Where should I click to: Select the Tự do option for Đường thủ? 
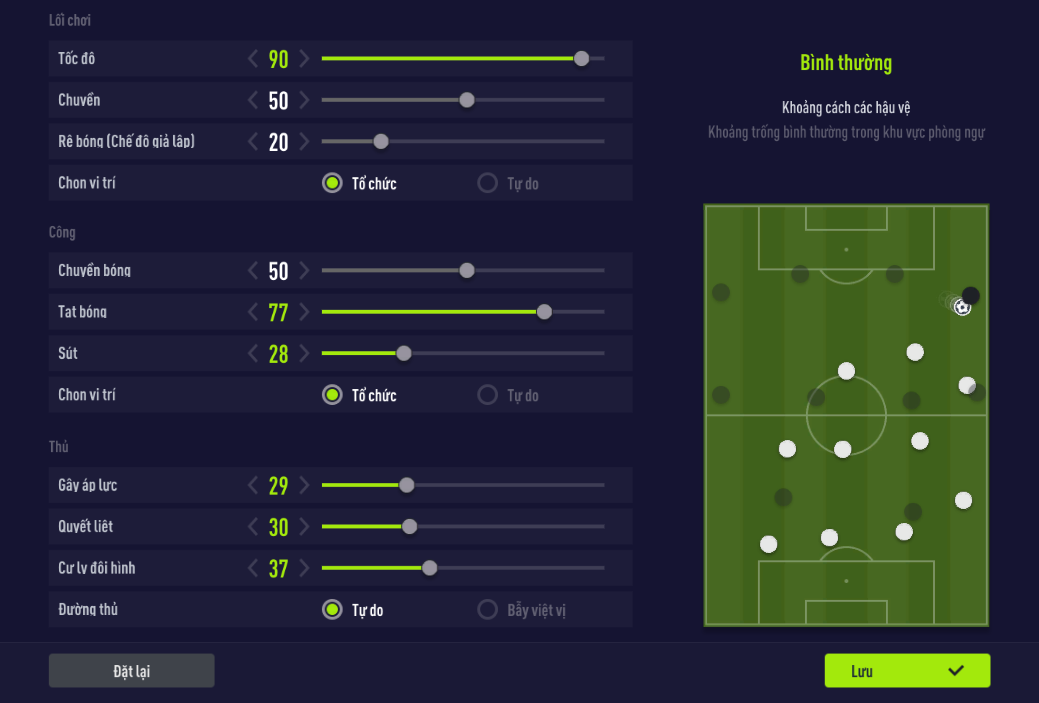click(x=333, y=609)
